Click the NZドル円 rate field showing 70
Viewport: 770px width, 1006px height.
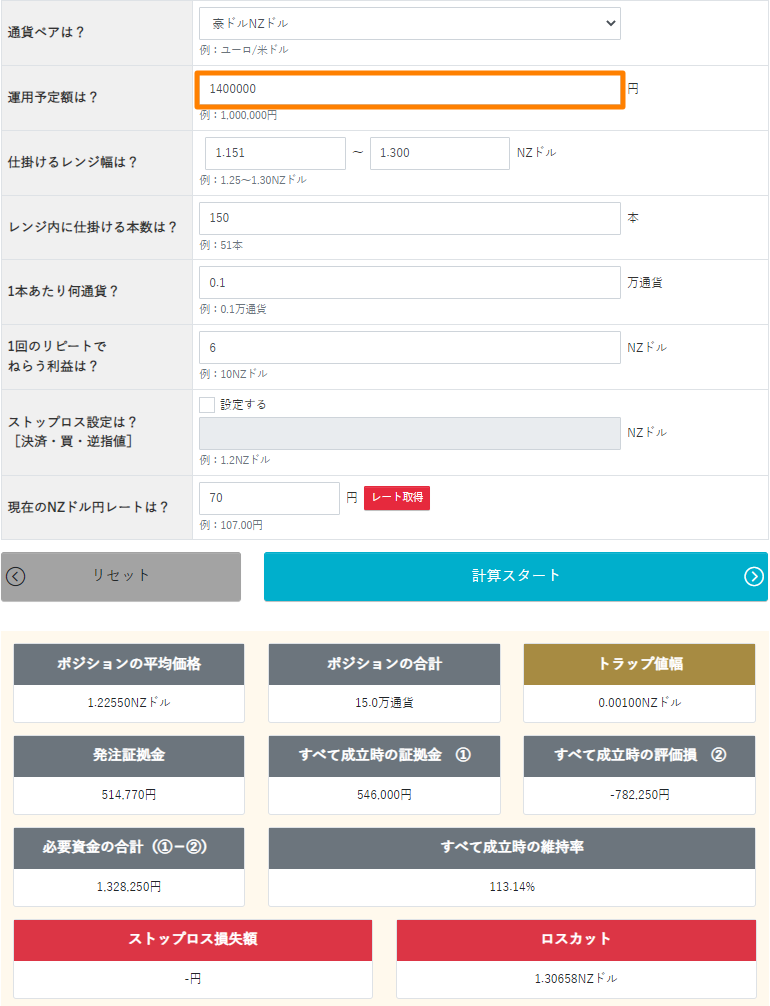(x=269, y=498)
